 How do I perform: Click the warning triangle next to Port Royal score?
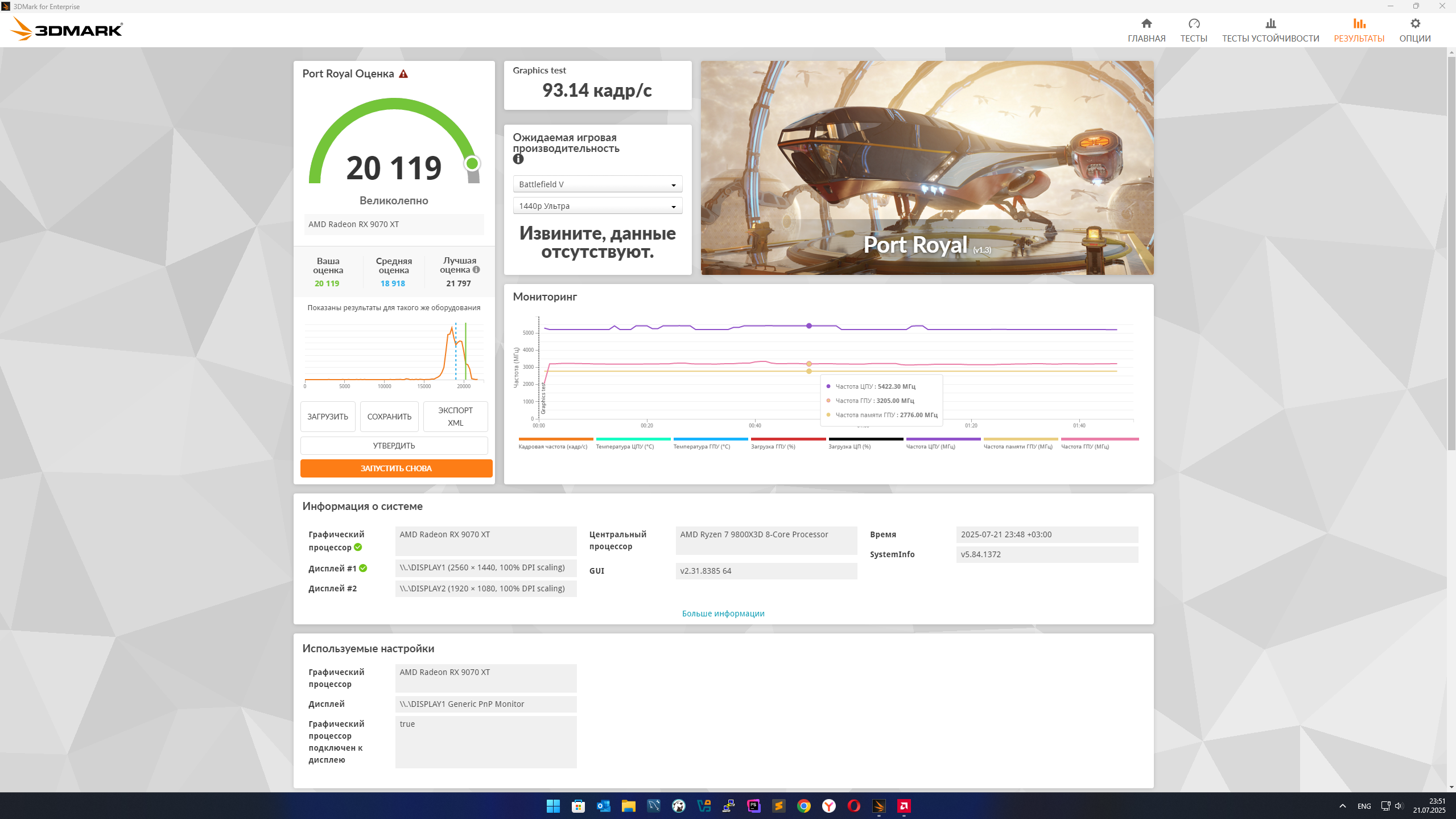(403, 74)
